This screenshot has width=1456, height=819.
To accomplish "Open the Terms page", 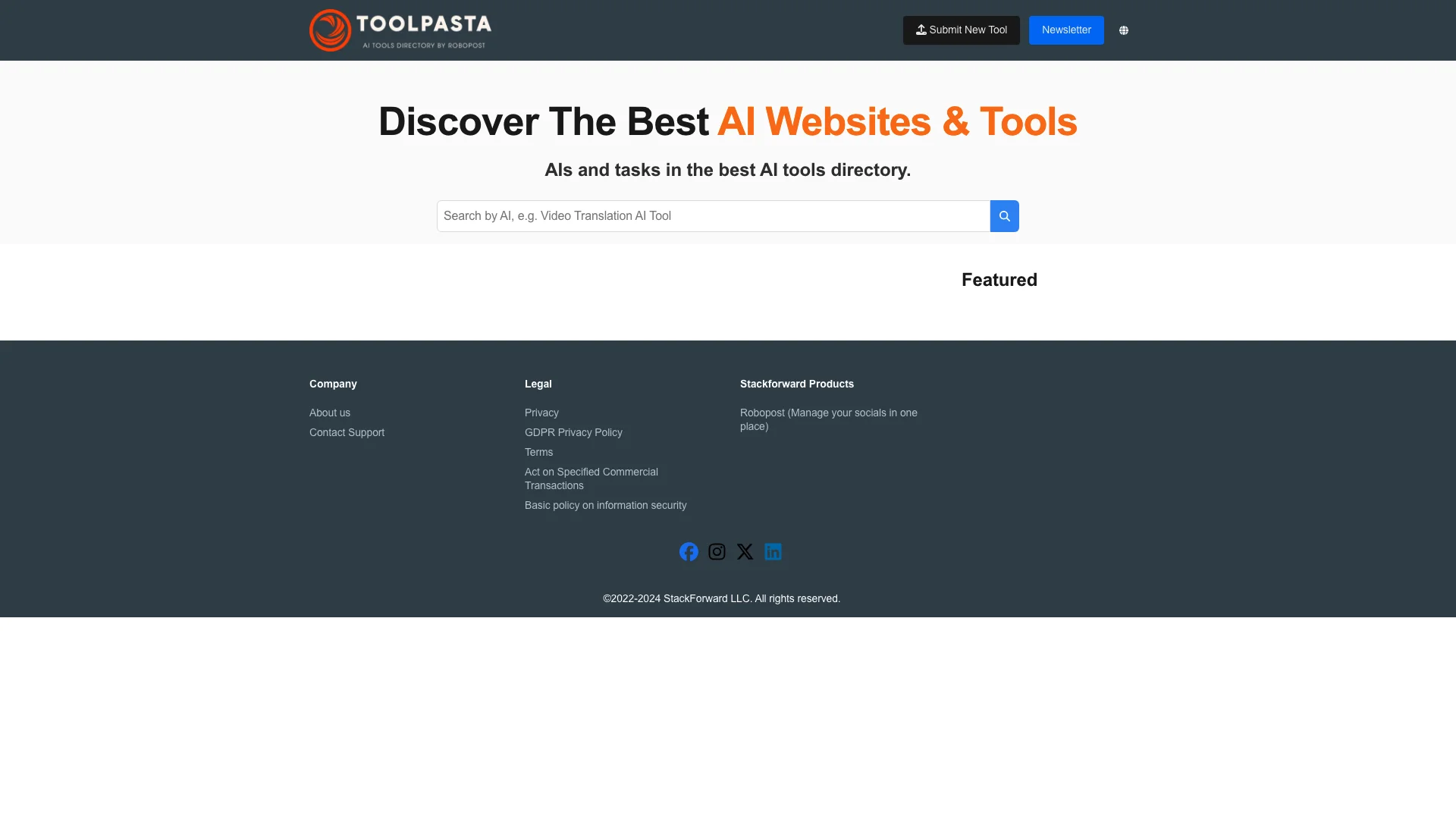I will pos(539,451).
